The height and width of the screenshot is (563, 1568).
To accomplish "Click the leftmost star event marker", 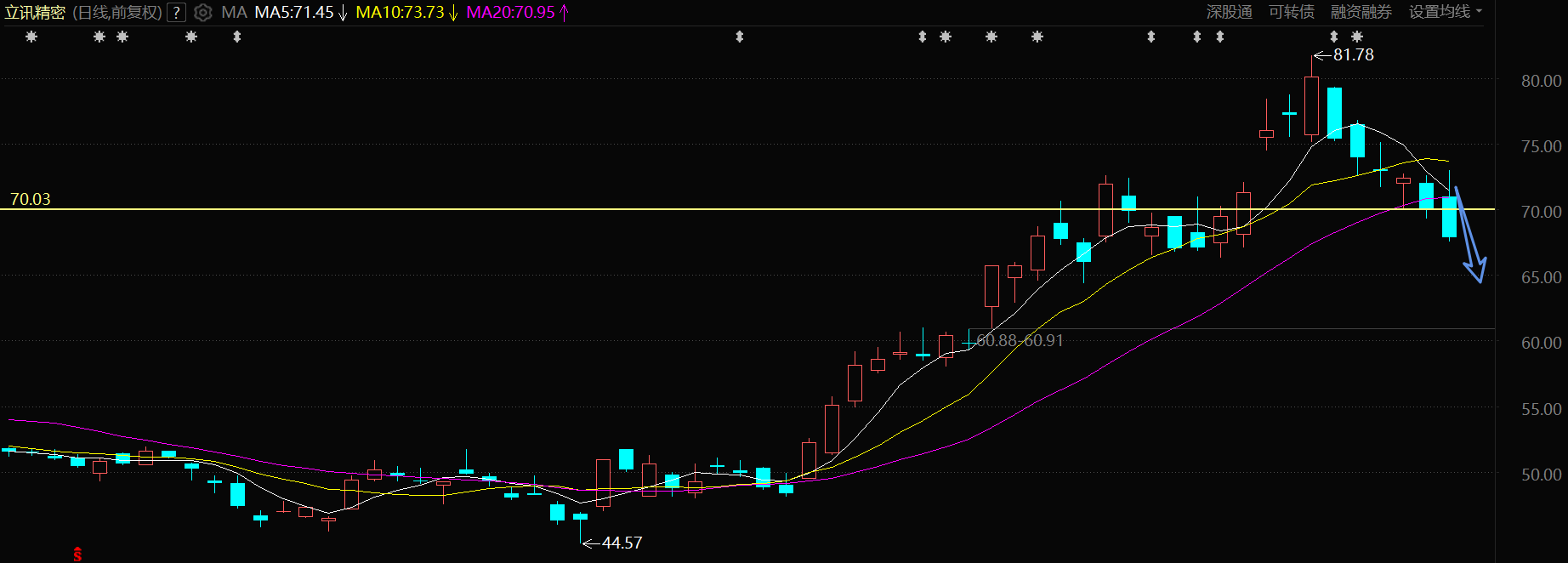I will point(31,37).
